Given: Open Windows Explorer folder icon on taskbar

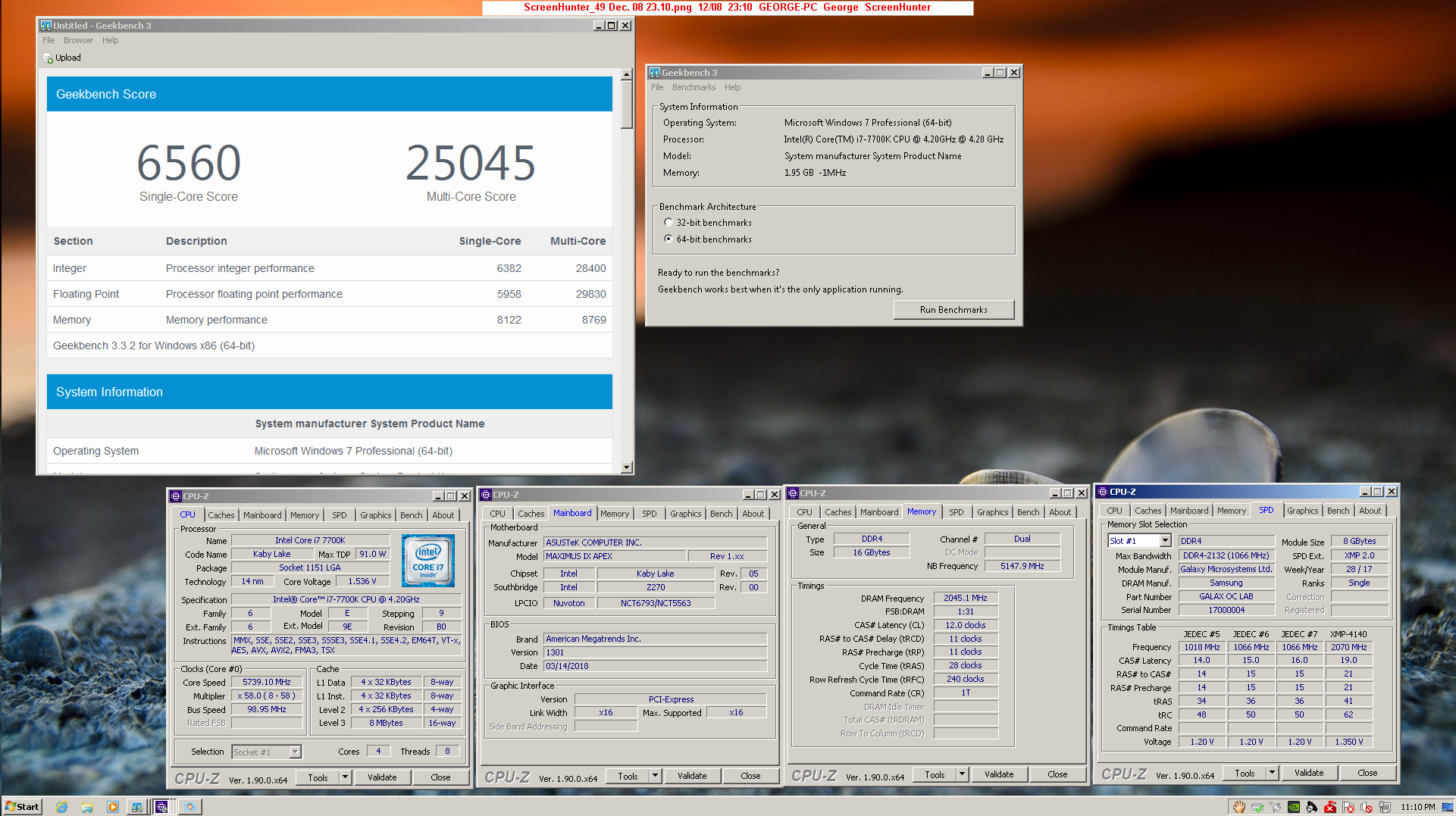Looking at the screenshot, I should click(87, 807).
